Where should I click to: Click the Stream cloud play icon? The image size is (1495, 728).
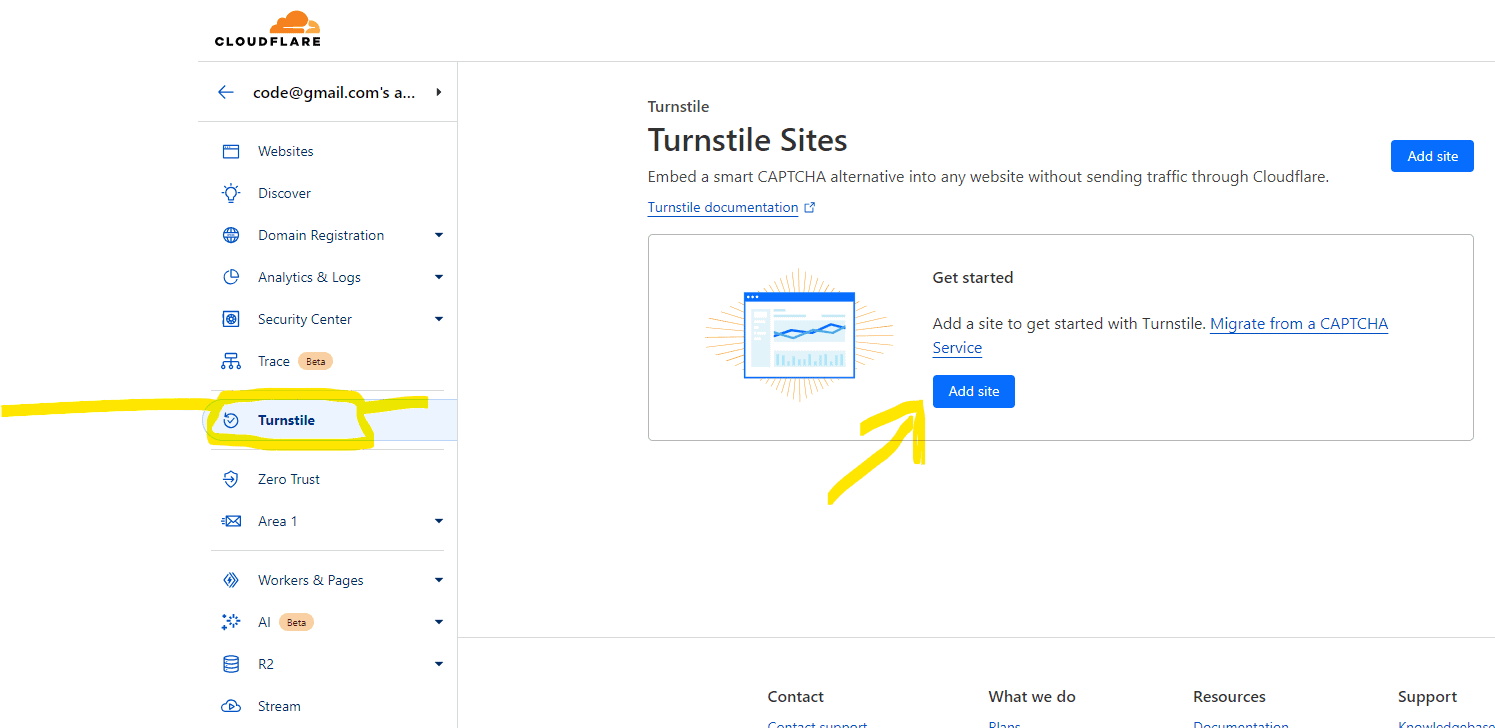[231, 706]
